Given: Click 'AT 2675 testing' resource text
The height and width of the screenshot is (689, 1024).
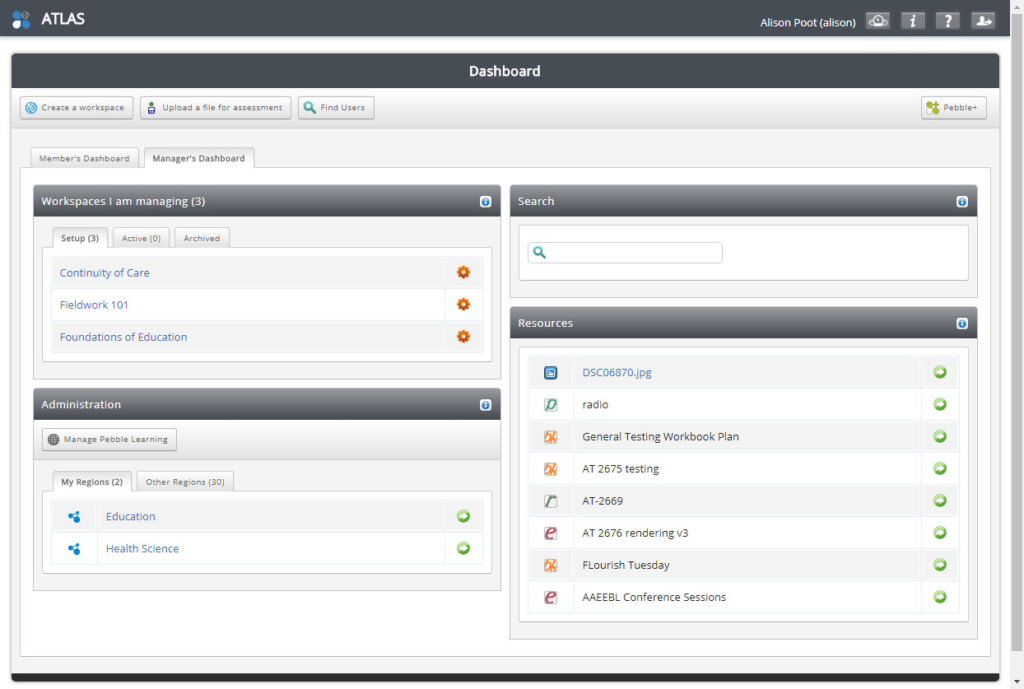Looking at the screenshot, I should (620, 468).
